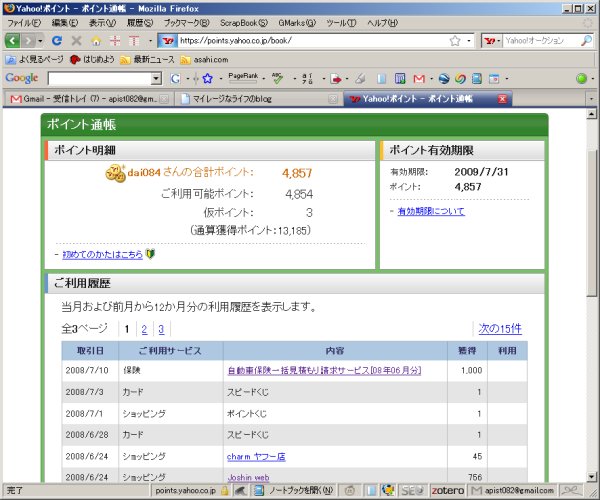Click the green status circle icon

[581, 79]
